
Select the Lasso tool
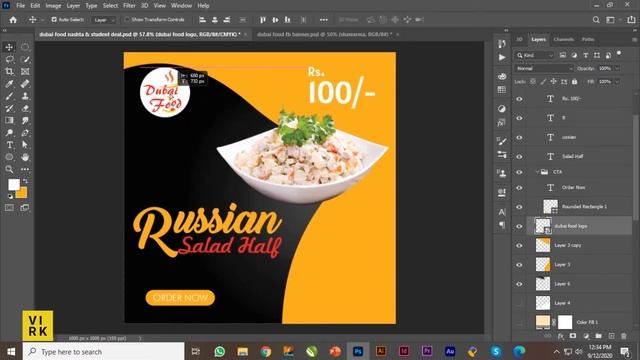coord(9,59)
